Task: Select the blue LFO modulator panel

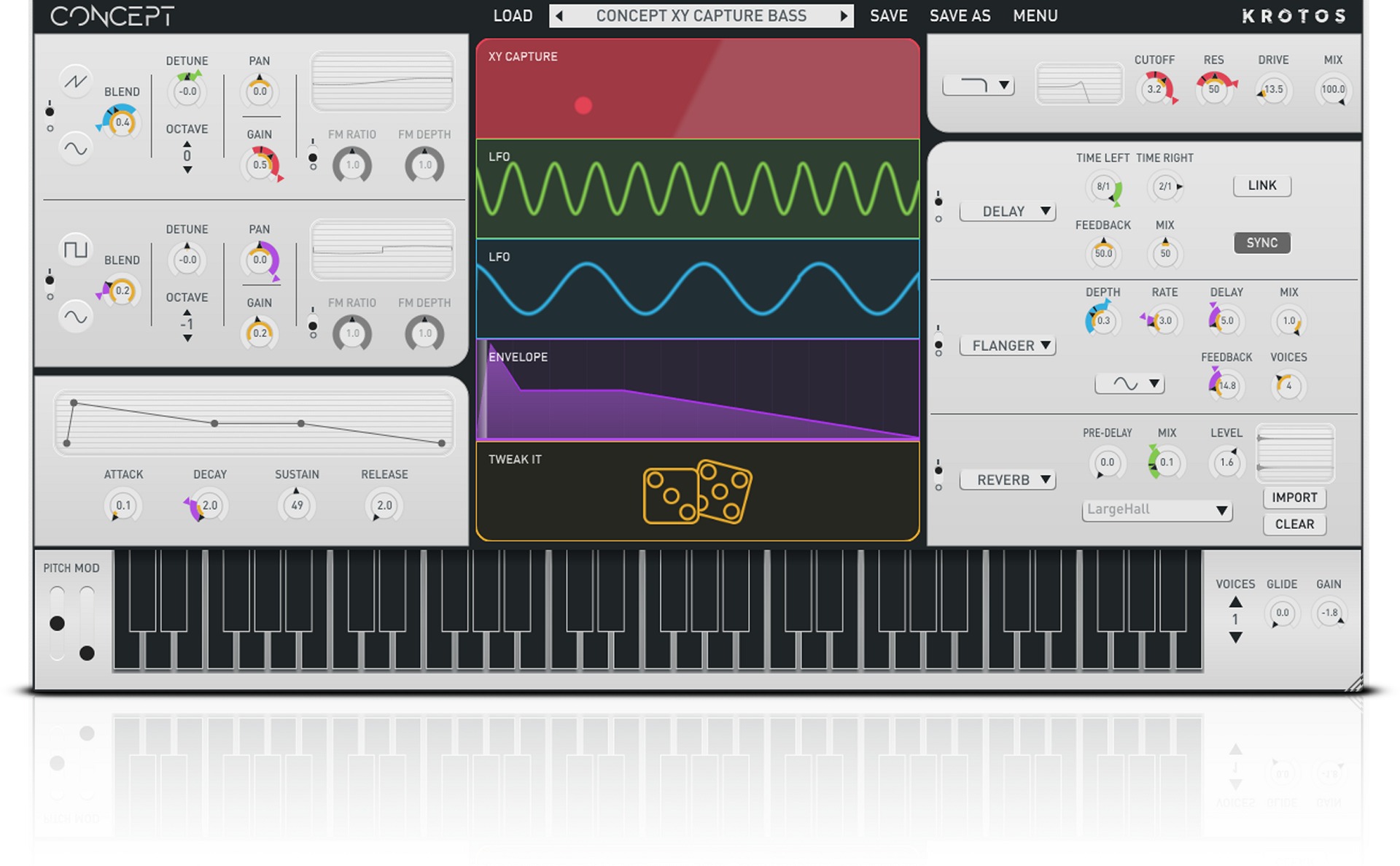Action: click(x=698, y=289)
